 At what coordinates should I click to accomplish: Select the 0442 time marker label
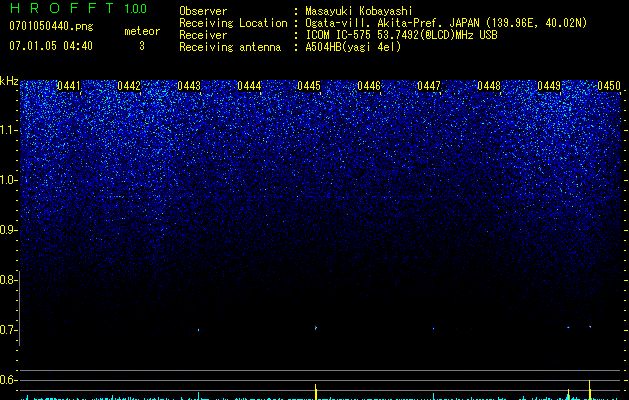coord(129,86)
